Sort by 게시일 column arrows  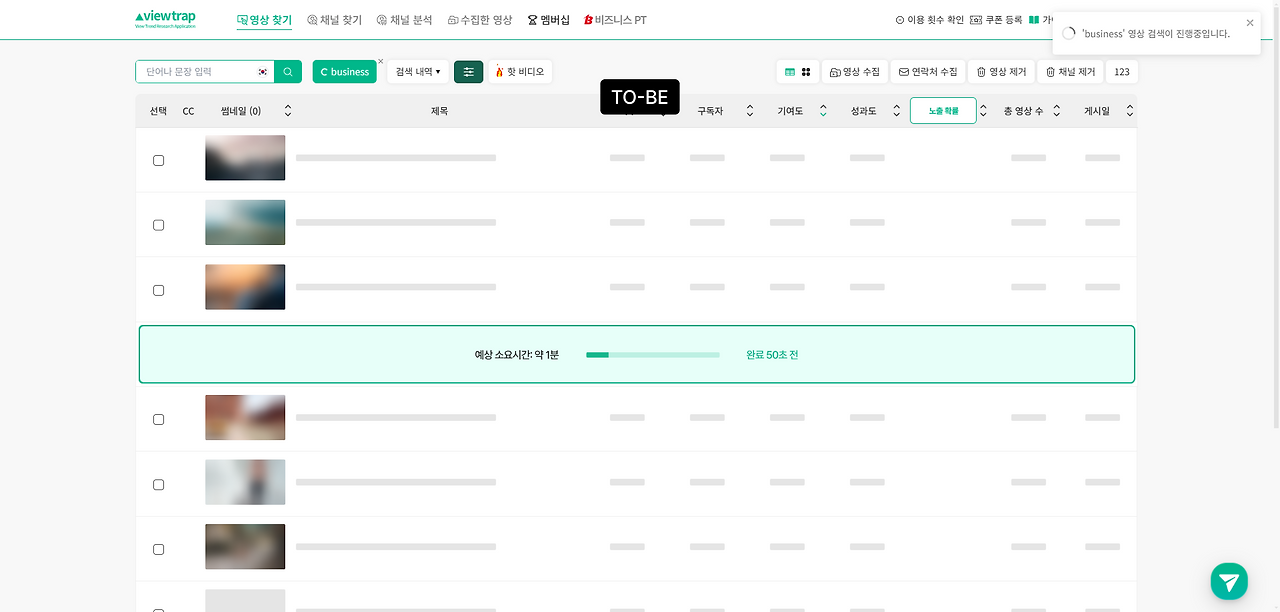1130,111
